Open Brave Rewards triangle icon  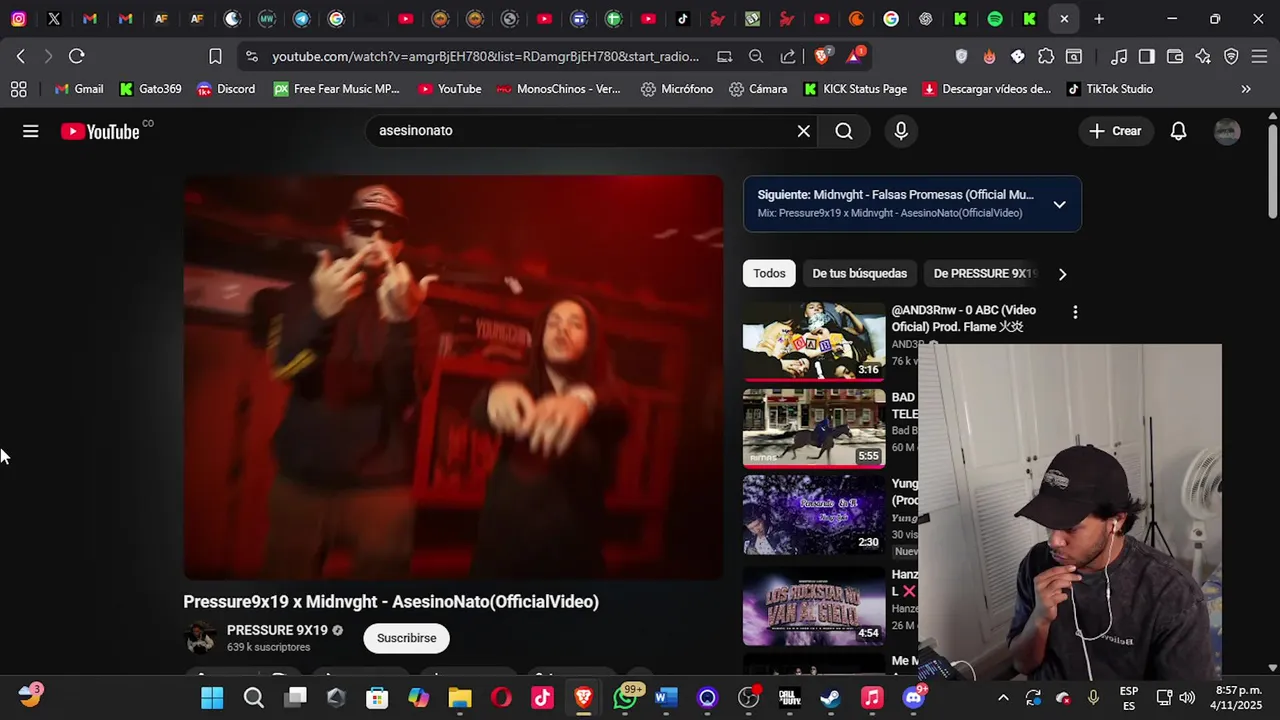(x=856, y=56)
